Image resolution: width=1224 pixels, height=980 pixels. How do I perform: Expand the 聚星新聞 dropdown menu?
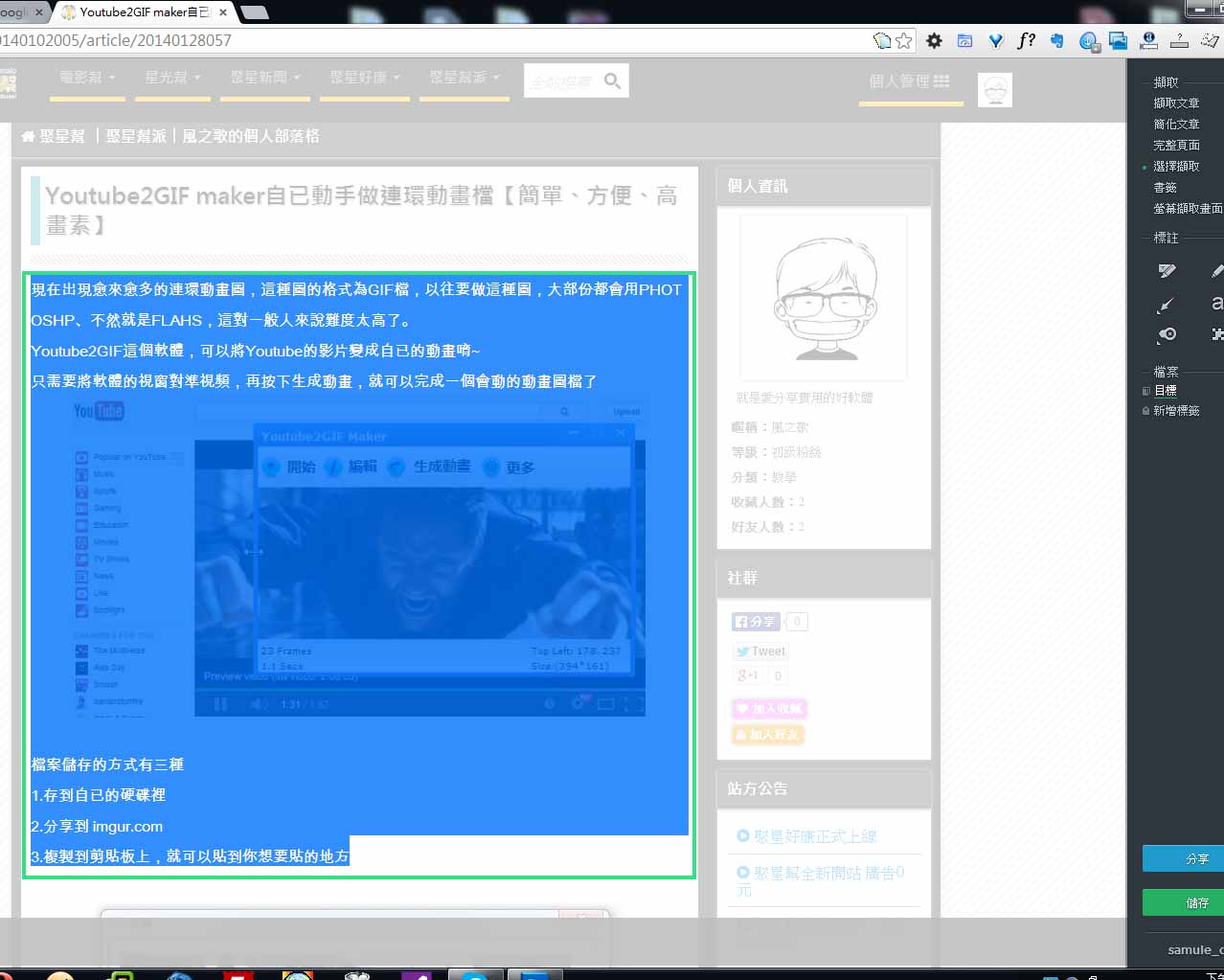pos(265,78)
